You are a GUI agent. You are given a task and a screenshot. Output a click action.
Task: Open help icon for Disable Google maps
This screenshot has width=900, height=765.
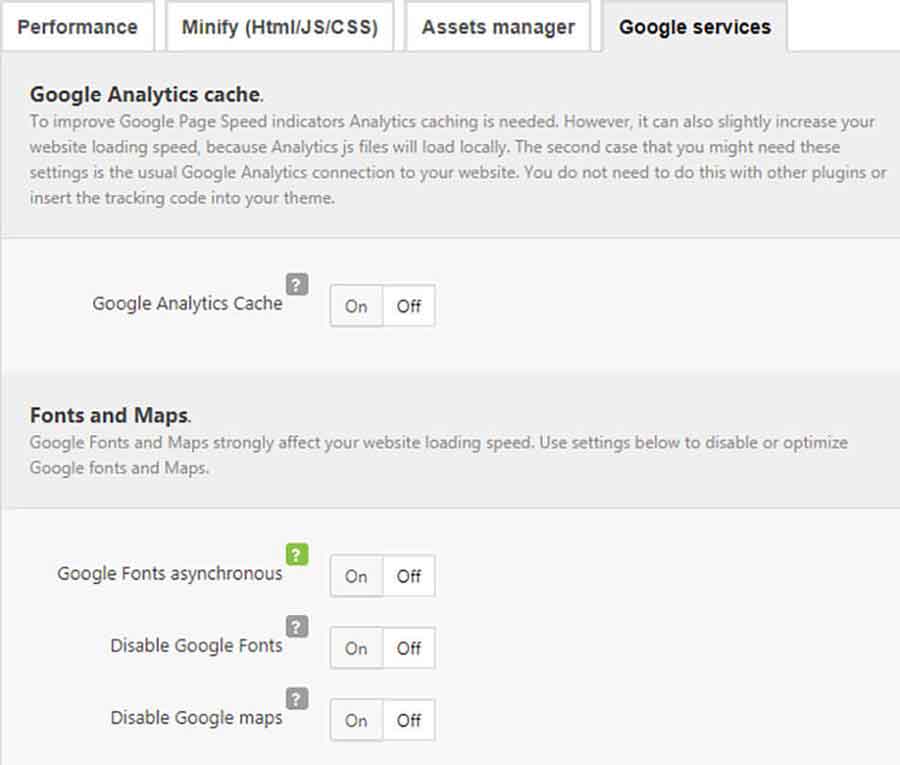point(297,698)
